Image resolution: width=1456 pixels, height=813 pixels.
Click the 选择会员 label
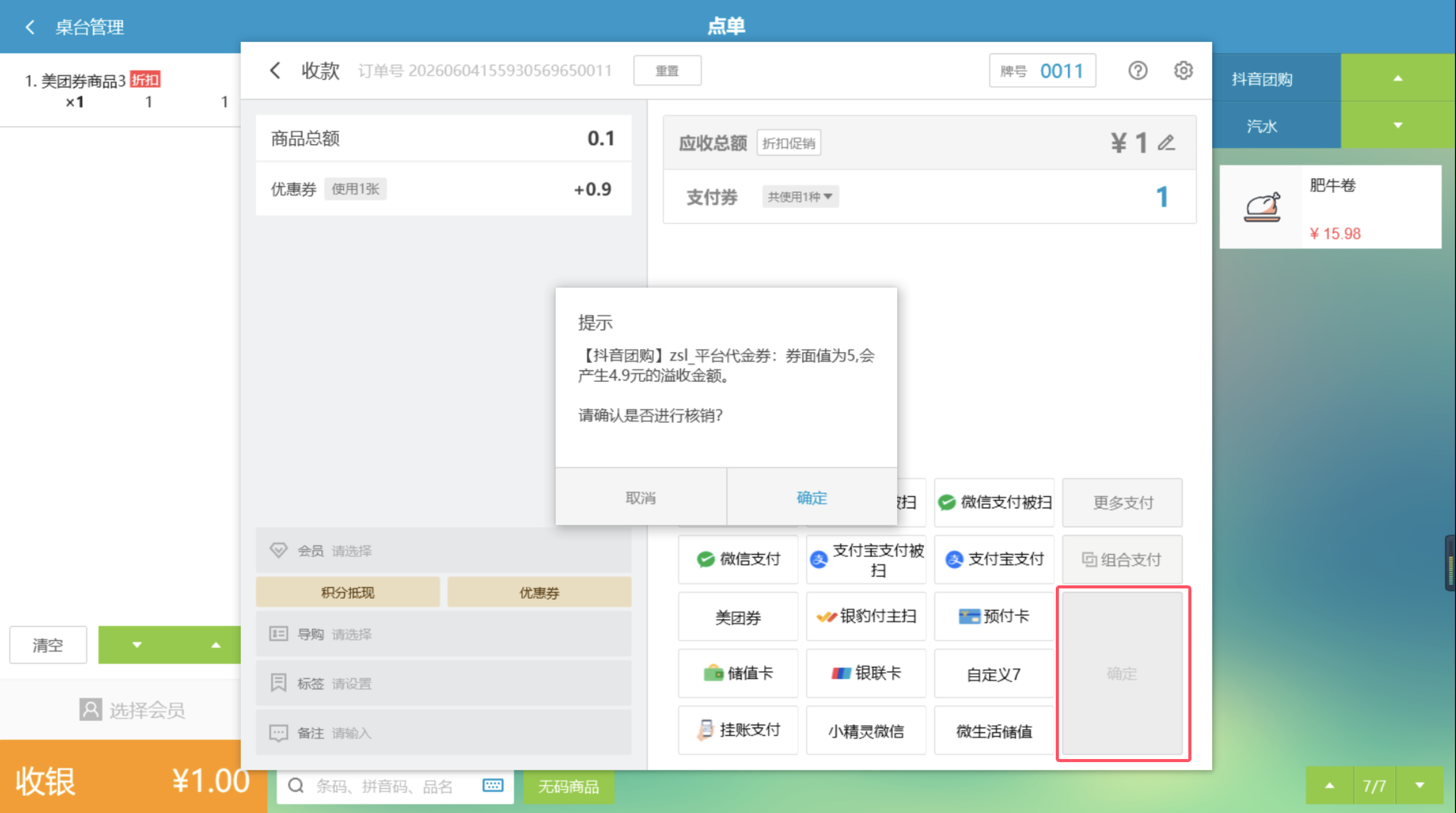(x=147, y=710)
